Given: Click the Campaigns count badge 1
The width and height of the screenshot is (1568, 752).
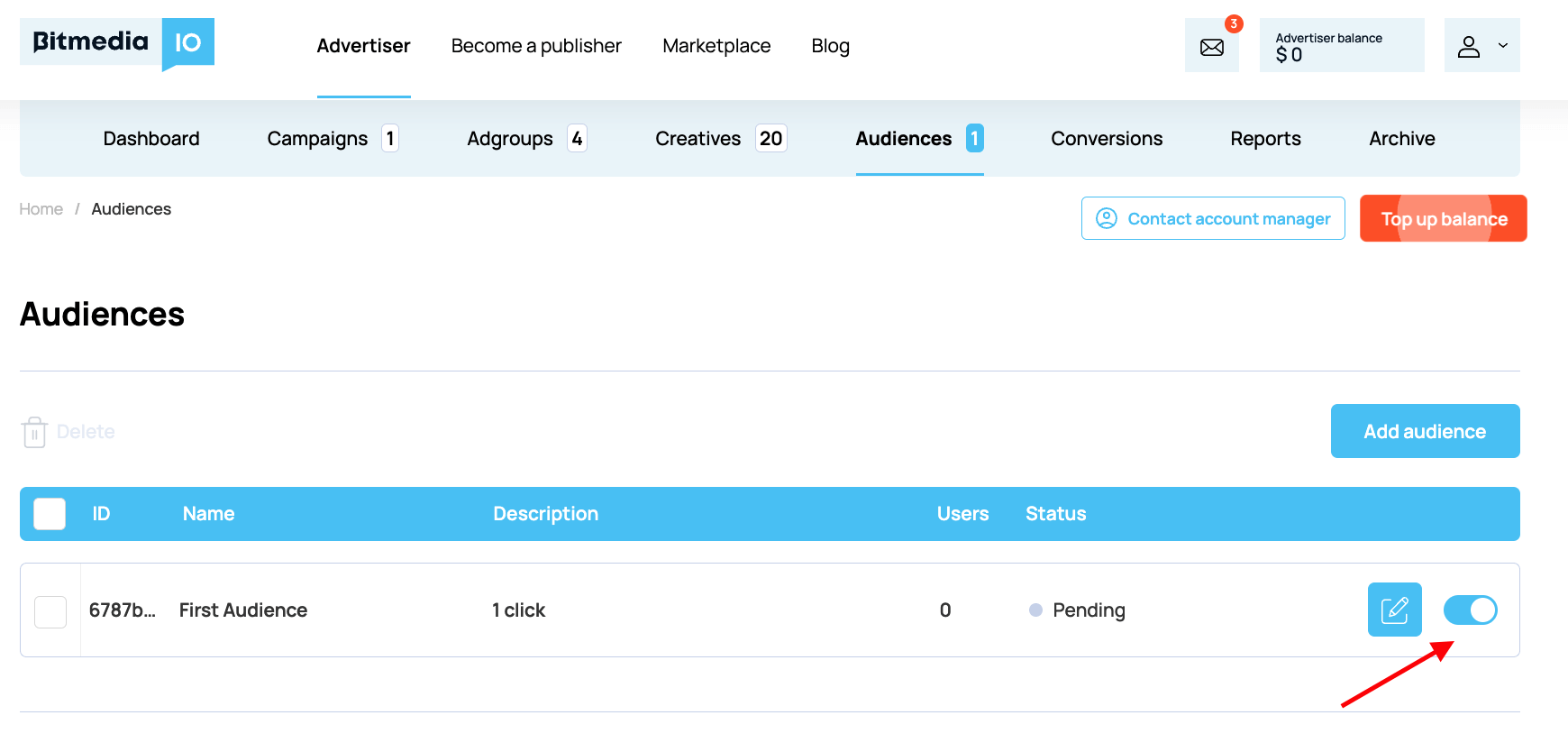Looking at the screenshot, I should 390,139.
